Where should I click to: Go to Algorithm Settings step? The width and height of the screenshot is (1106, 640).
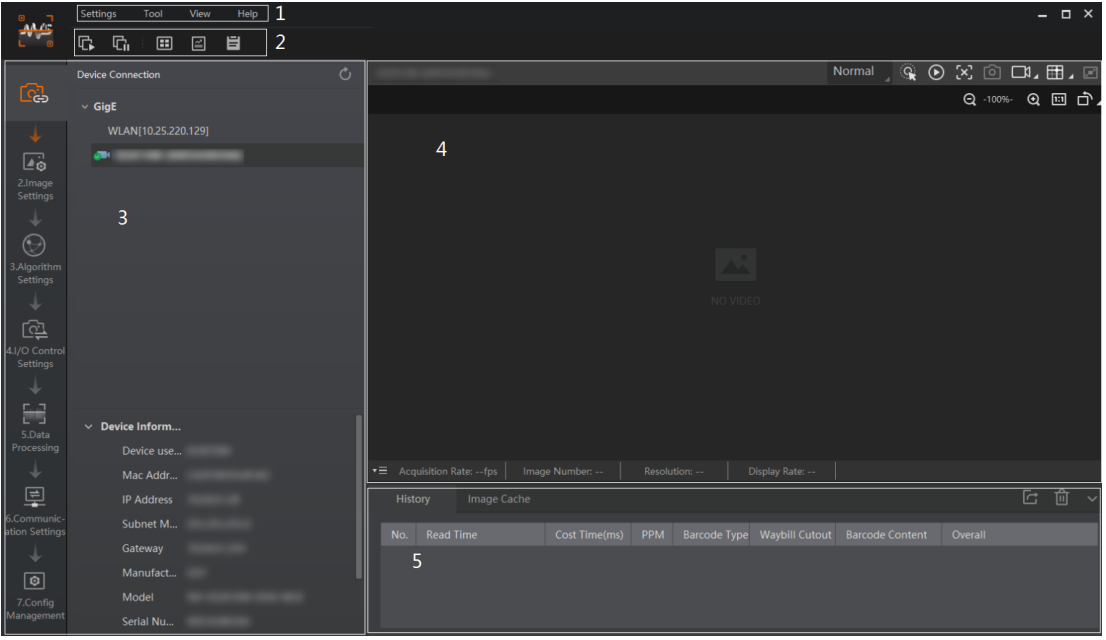point(35,260)
